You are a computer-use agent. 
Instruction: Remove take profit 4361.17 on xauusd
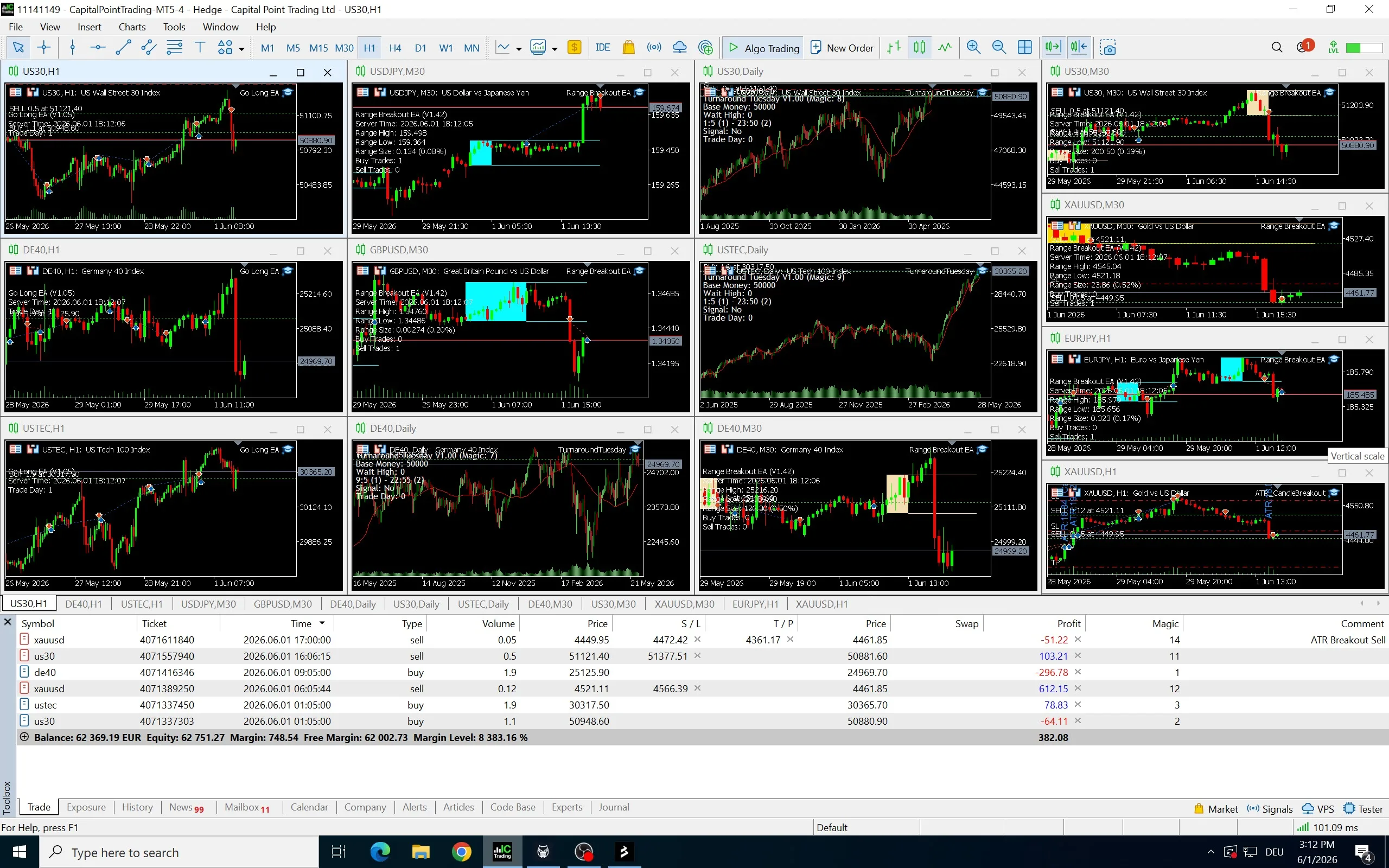[x=791, y=639]
